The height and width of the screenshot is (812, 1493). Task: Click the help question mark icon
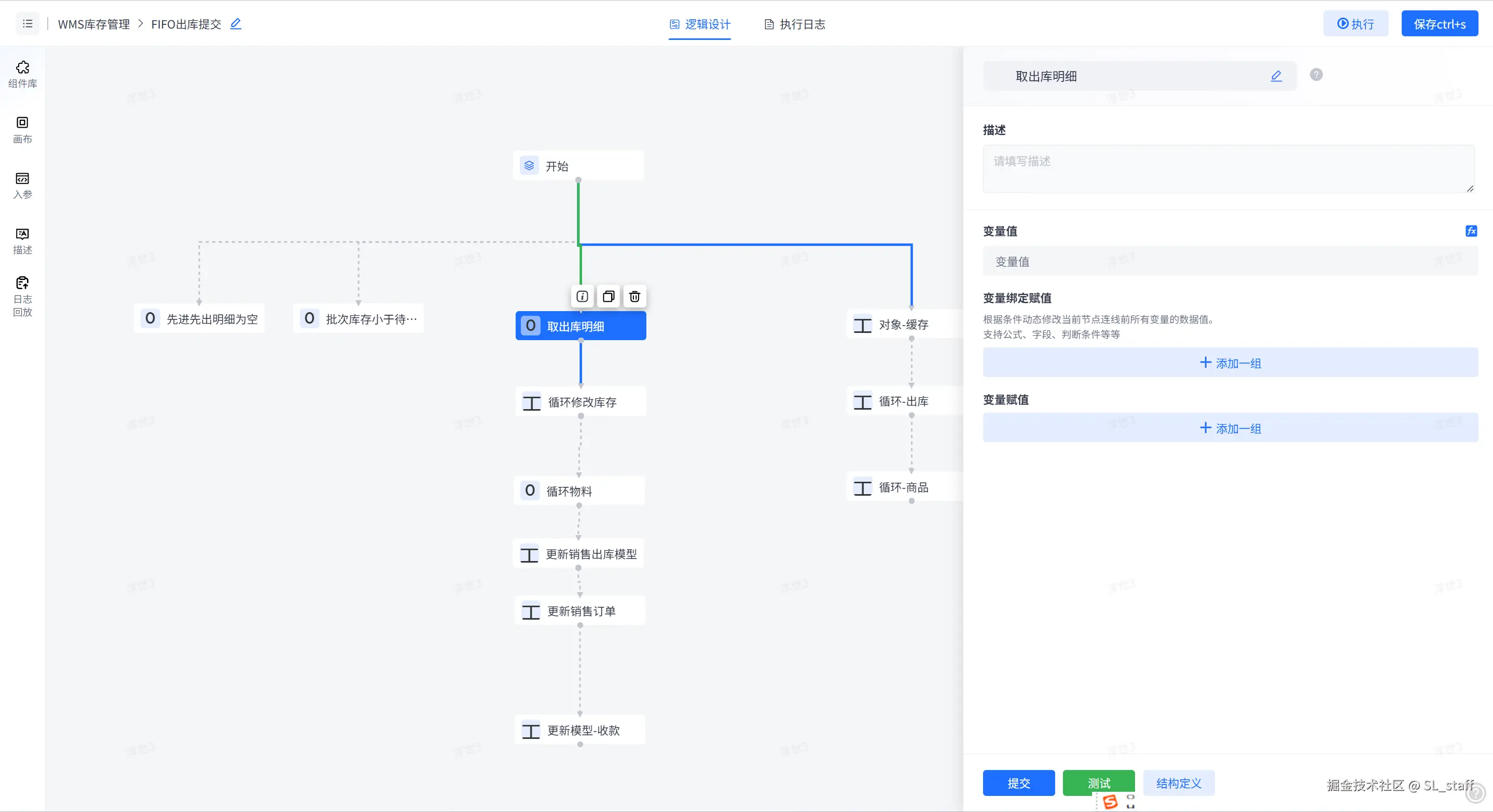click(x=1316, y=75)
